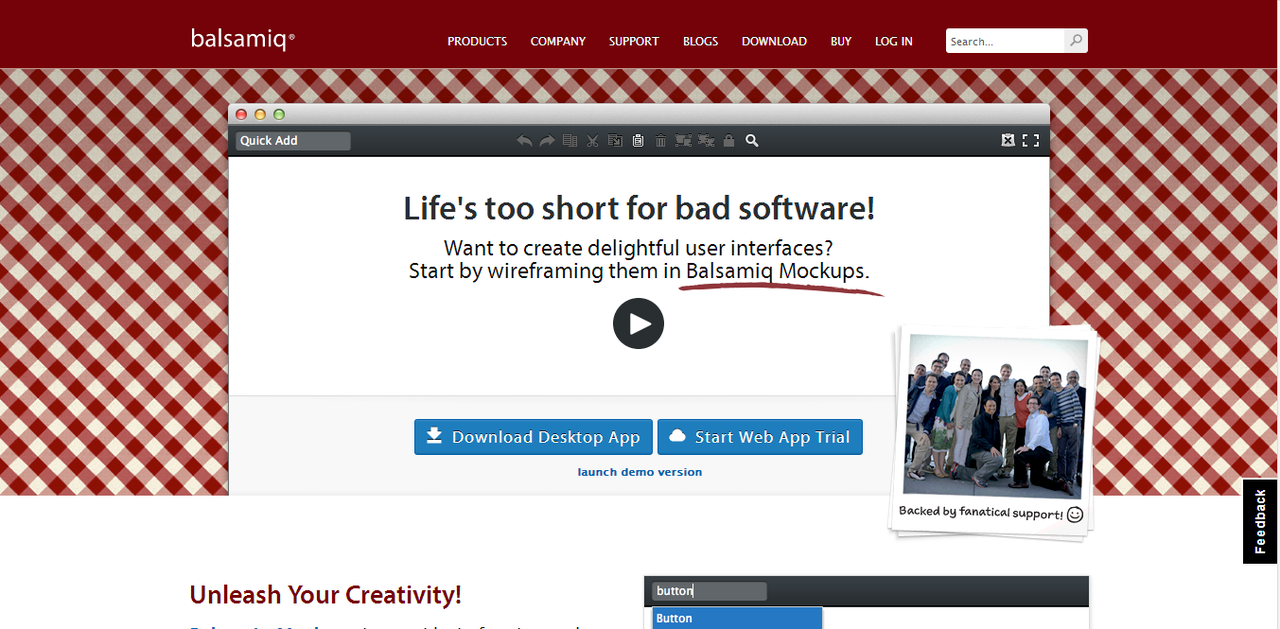The image size is (1280, 629).
Task: Open the BUY page
Action: click(x=841, y=42)
